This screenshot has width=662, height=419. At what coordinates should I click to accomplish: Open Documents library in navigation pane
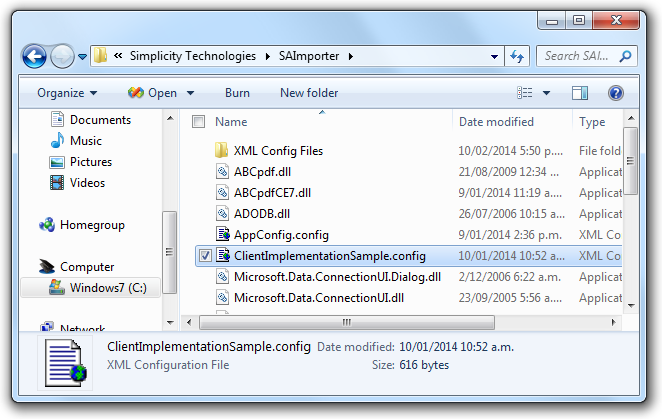pos(91,120)
